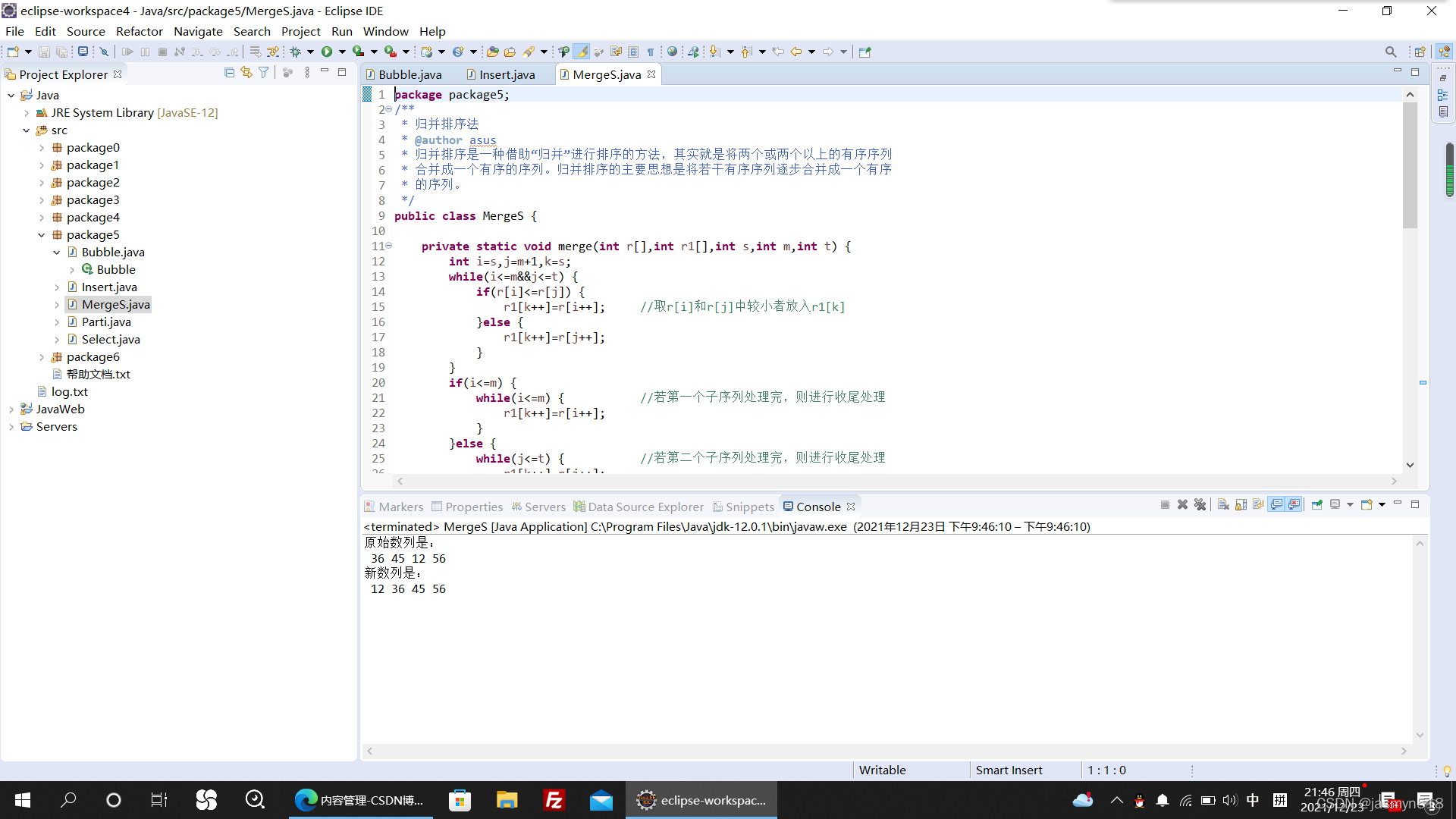
Task: Toggle Mark Occurrences highlighter in toolbar
Action: coord(581,52)
